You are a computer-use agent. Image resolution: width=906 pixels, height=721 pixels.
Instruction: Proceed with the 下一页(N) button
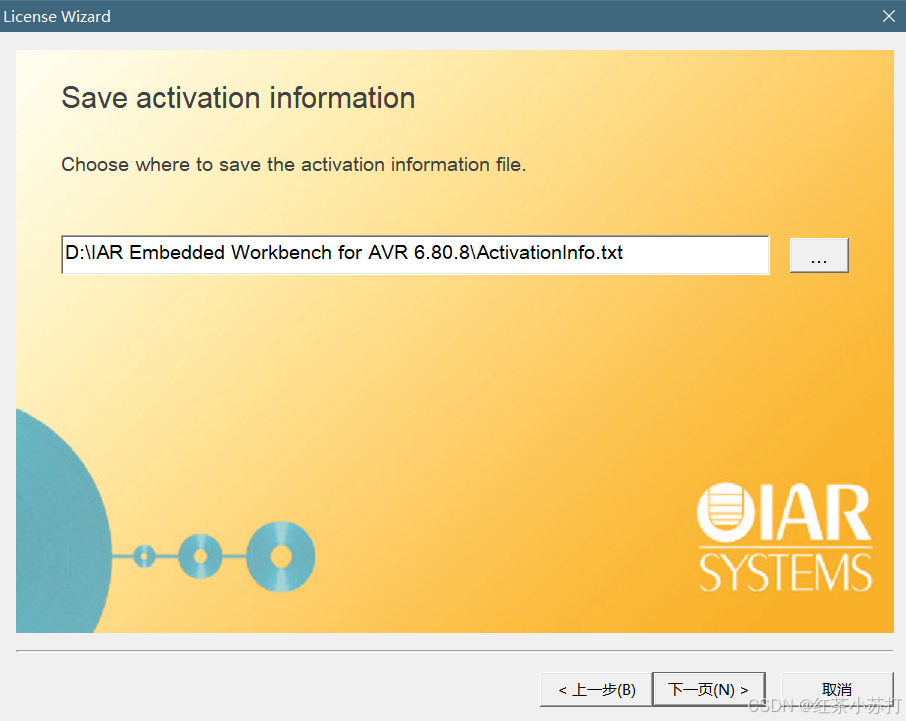[708, 689]
